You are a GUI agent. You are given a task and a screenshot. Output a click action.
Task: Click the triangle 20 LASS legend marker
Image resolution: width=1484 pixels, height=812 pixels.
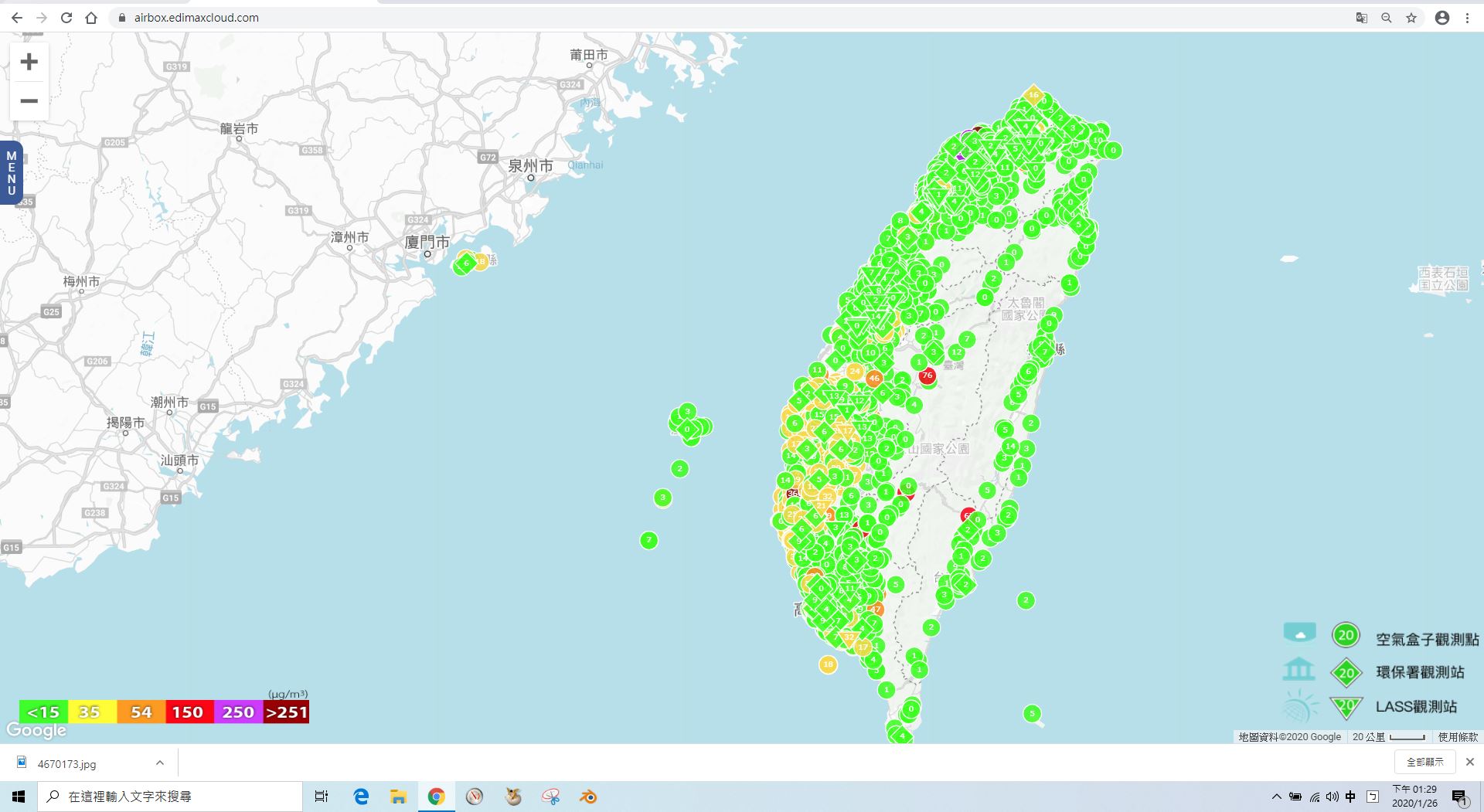coord(1346,707)
